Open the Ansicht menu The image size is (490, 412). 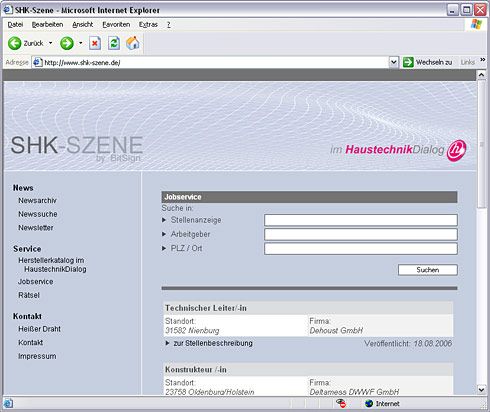coord(83,24)
